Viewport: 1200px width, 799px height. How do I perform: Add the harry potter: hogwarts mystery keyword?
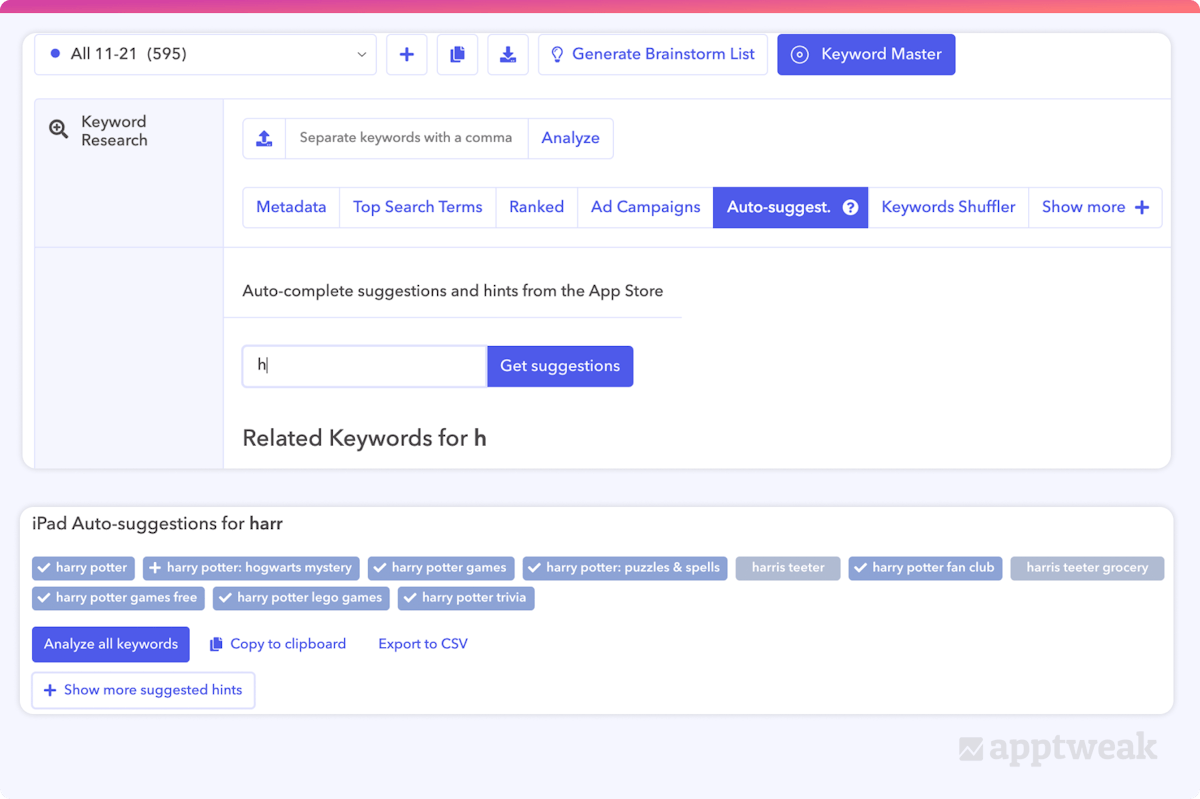click(x=251, y=568)
